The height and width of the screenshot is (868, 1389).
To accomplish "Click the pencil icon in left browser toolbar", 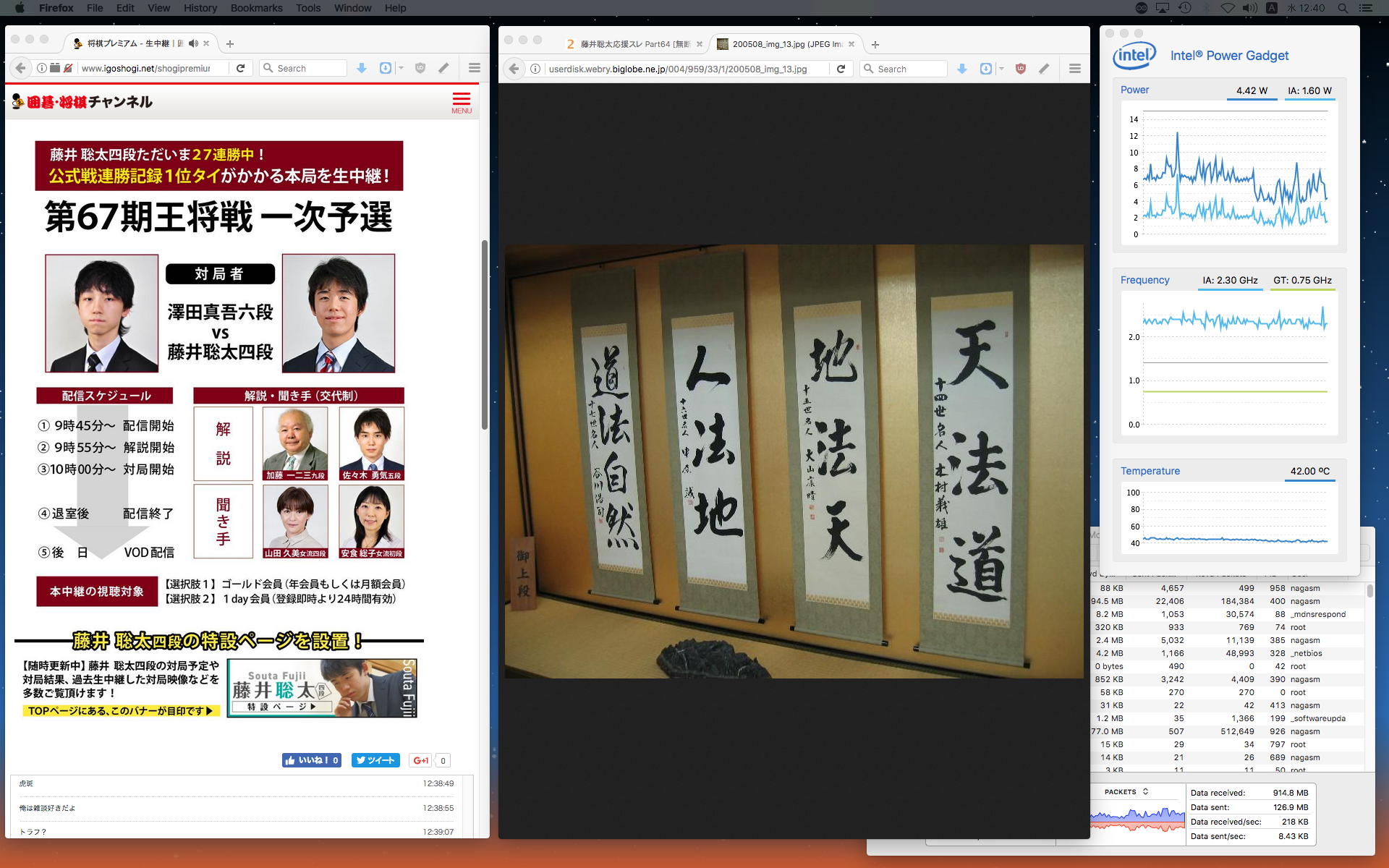I will (x=443, y=68).
